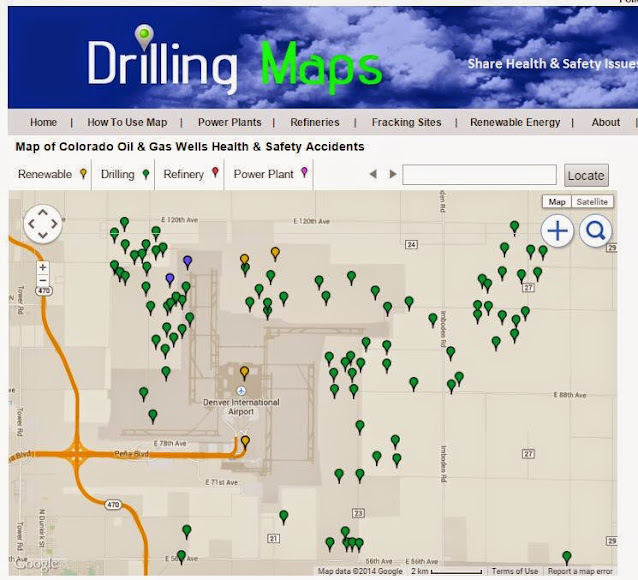Screen dimensions: 638x580
Task: Open the Refineries menu item
Action: [315, 122]
